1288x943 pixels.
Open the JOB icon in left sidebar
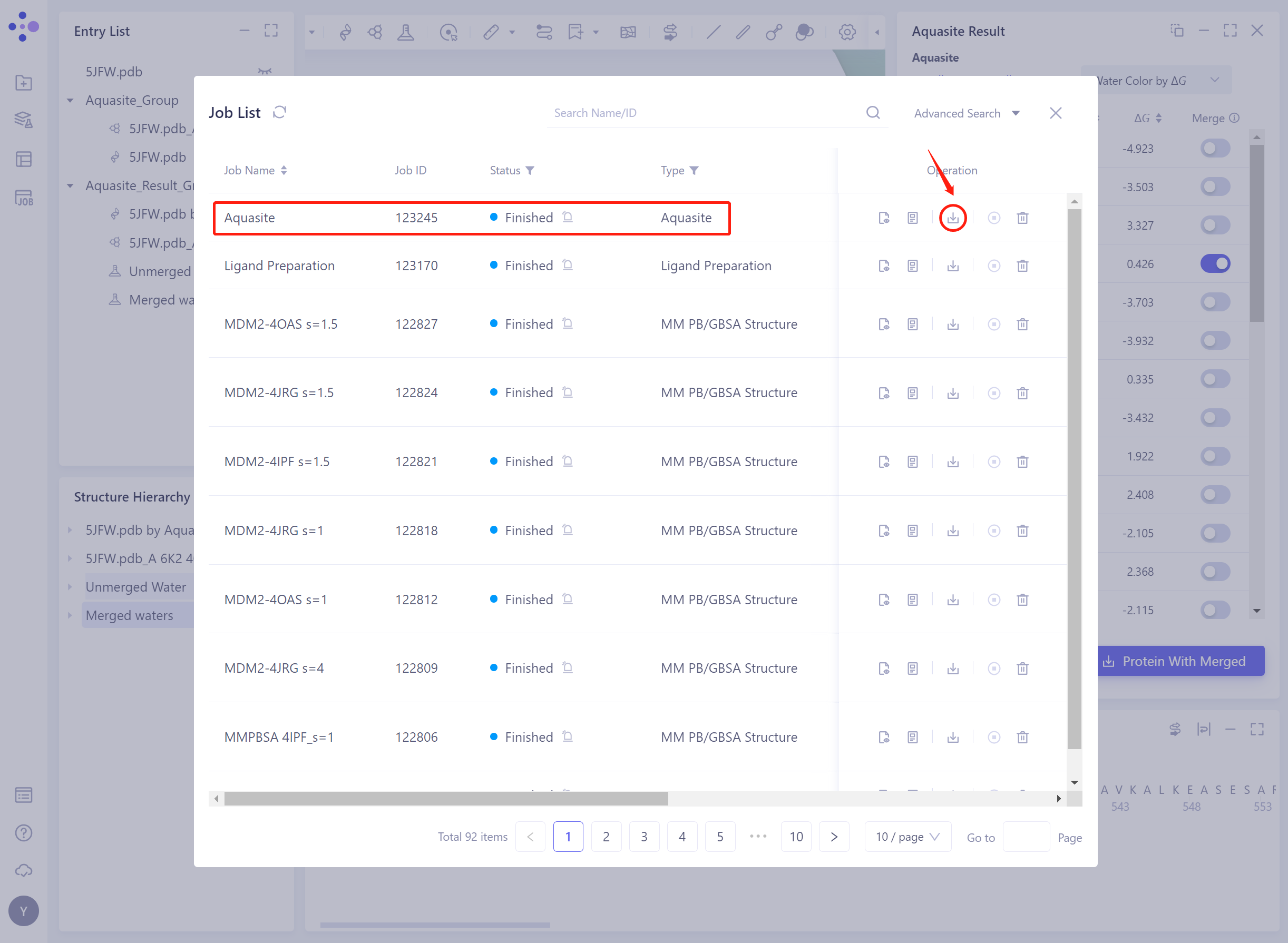pyautogui.click(x=23, y=198)
